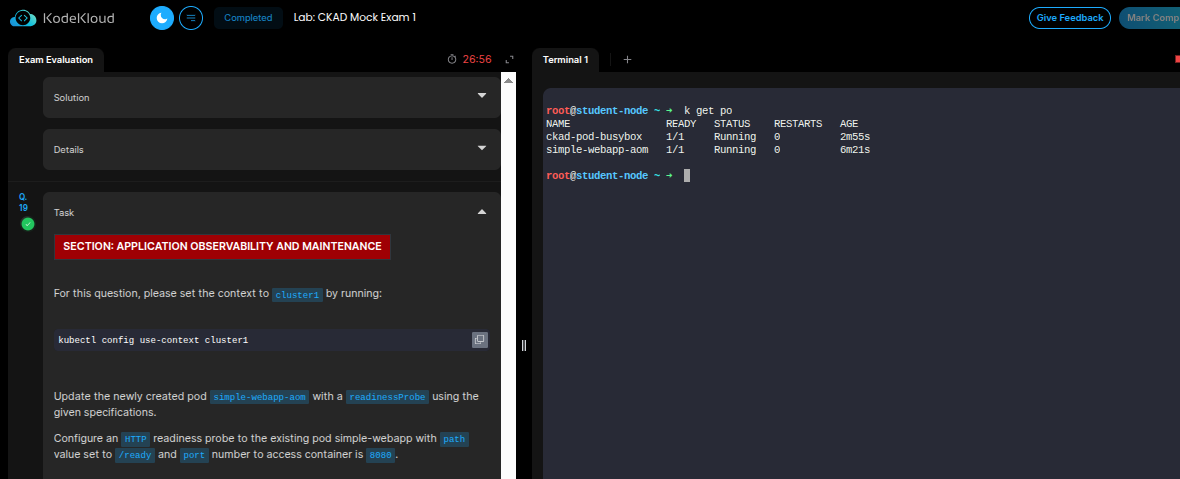
Task: Click the stopwatch timer icon
Action: [x=452, y=60]
